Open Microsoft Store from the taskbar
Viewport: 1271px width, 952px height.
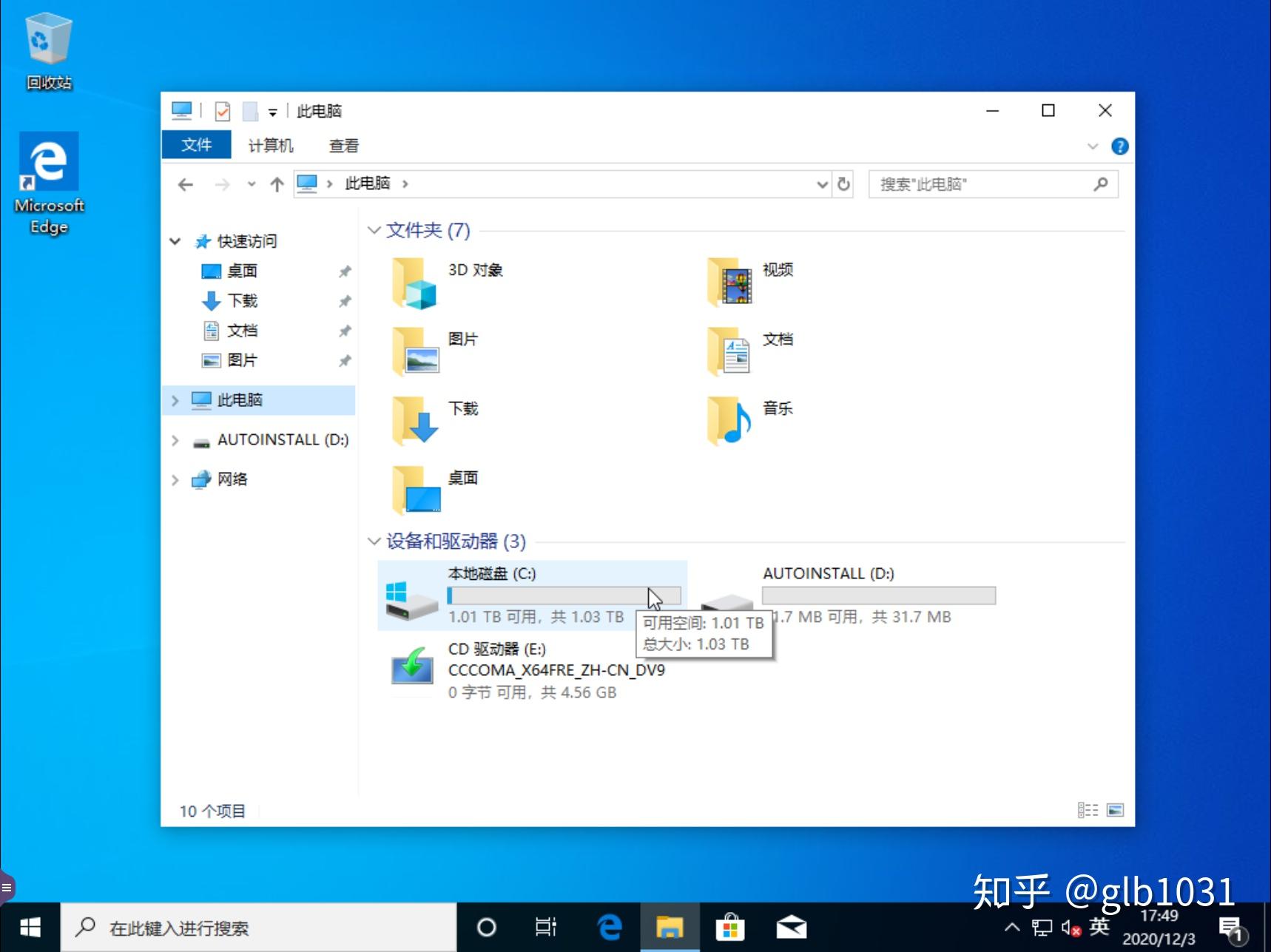click(731, 927)
